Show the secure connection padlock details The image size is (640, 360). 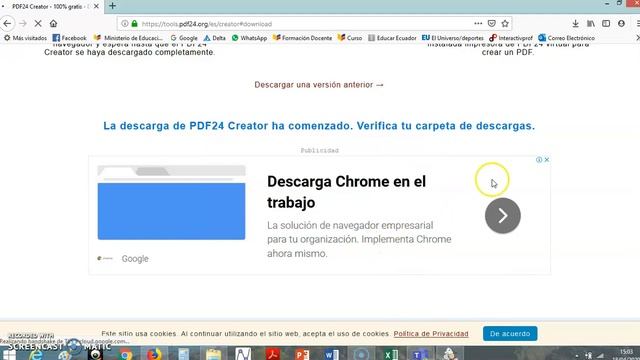tap(134, 24)
